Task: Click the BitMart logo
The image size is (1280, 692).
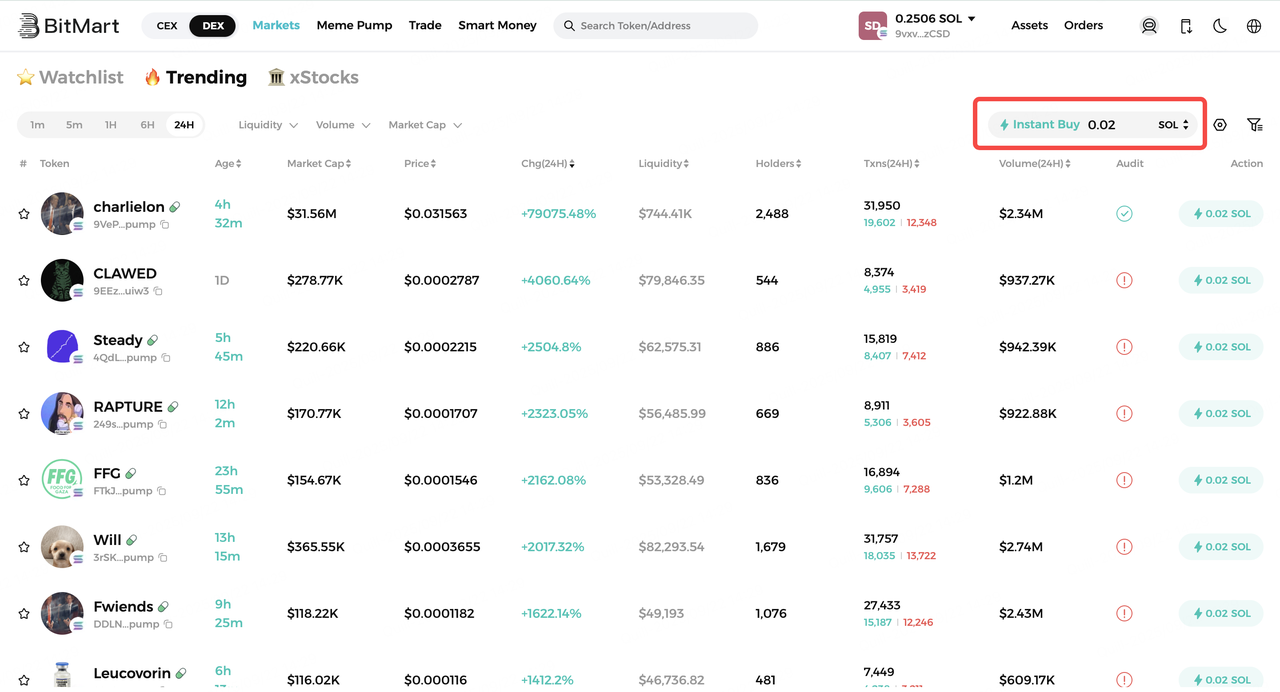Action: pos(69,25)
